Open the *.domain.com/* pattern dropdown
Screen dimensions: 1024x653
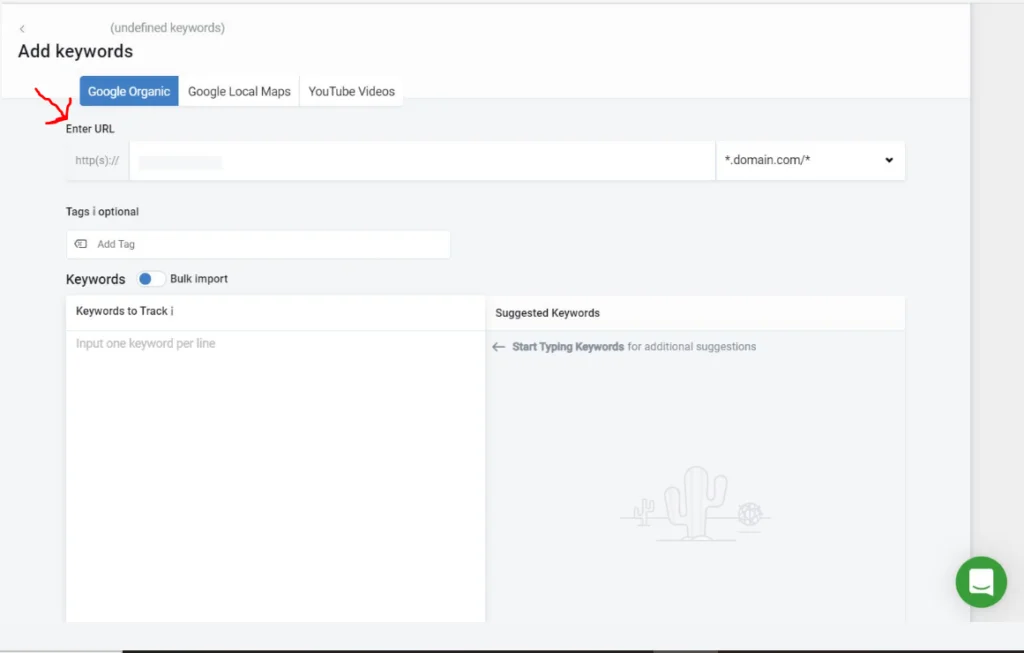coord(810,160)
